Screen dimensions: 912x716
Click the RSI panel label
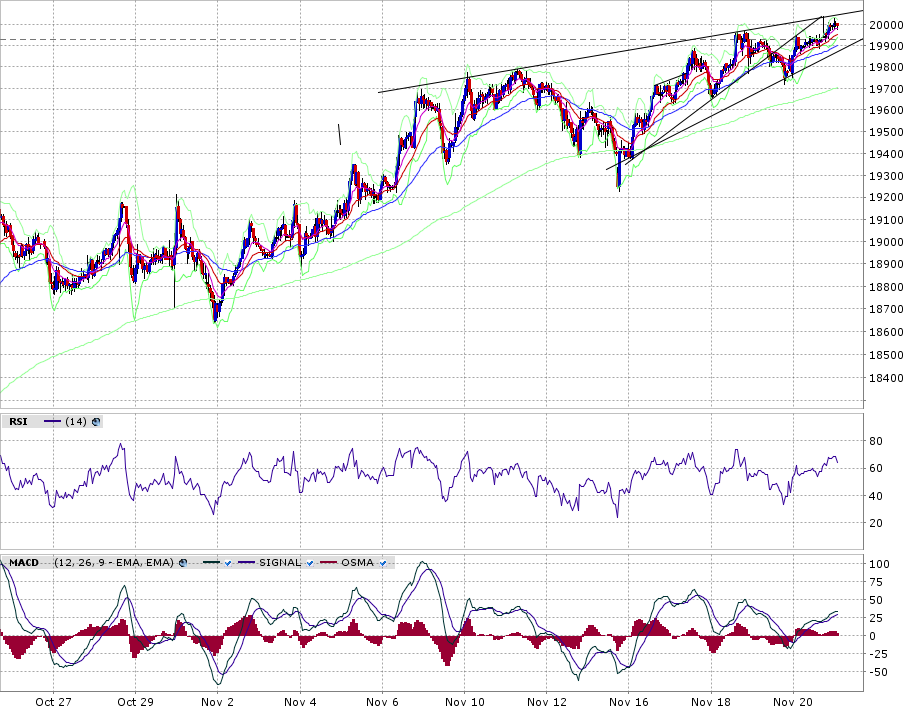[x=18, y=422]
